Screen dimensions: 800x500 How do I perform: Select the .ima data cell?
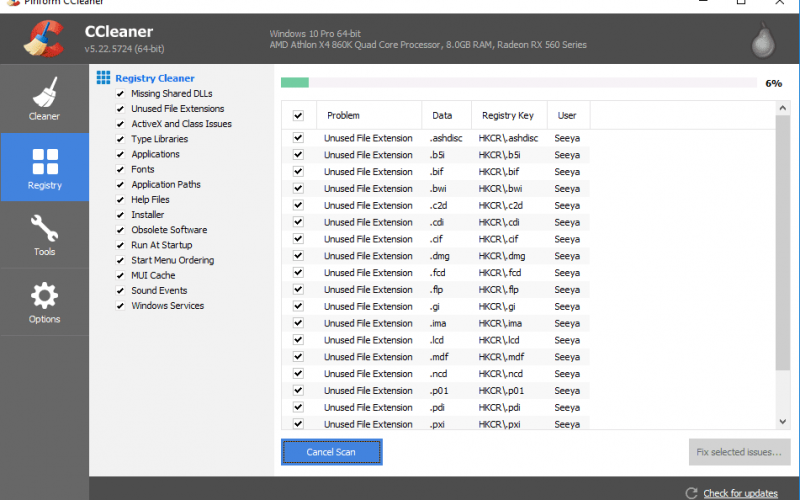pos(438,323)
